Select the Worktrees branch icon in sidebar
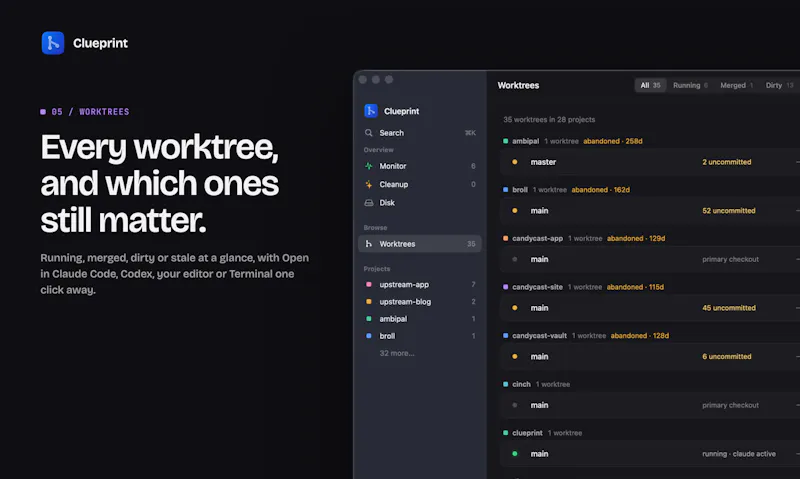 [x=368, y=244]
